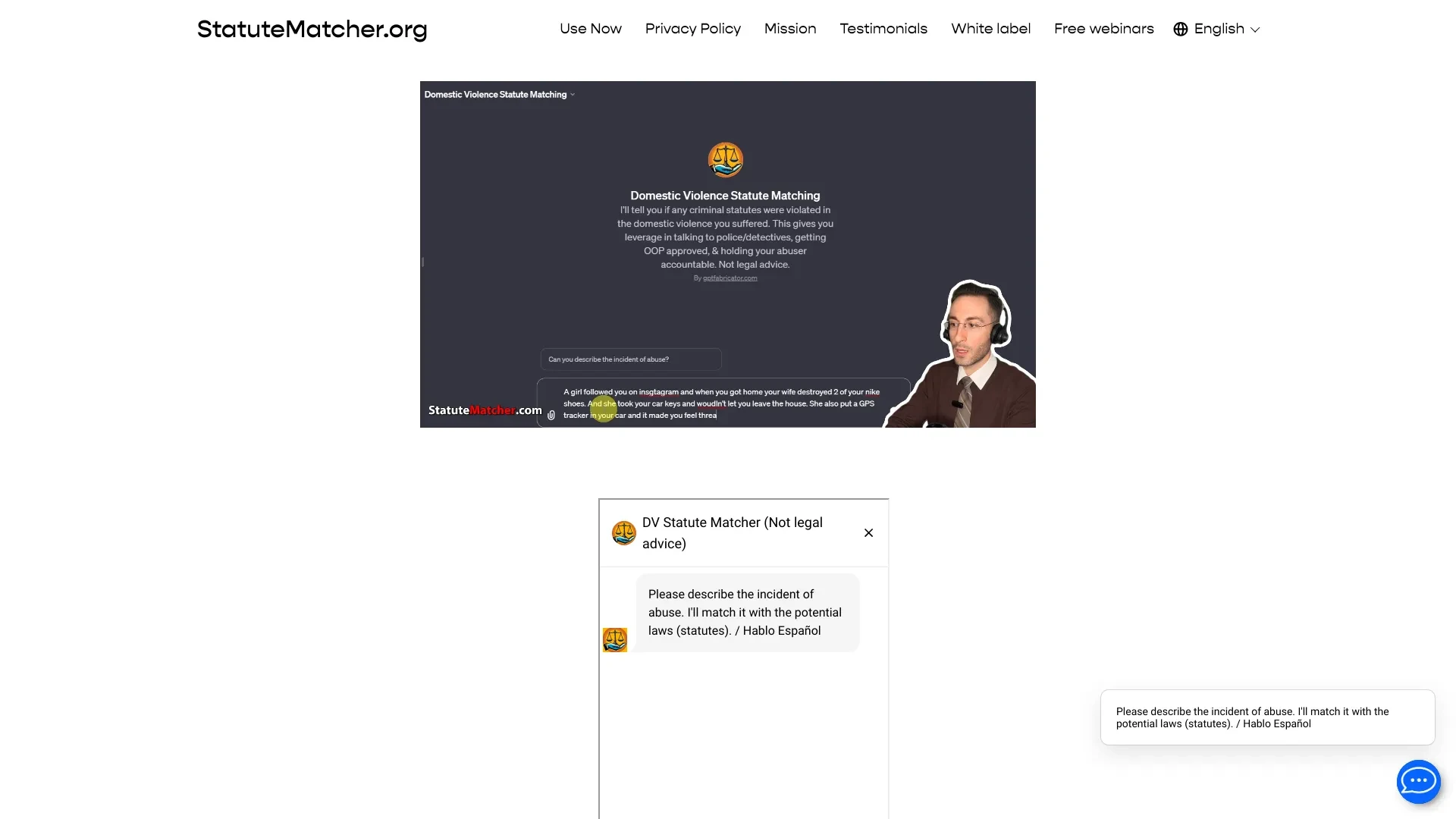Select the Privacy Policy navigation item
The height and width of the screenshot is (819, 1456).
click(x=692, y=28)
